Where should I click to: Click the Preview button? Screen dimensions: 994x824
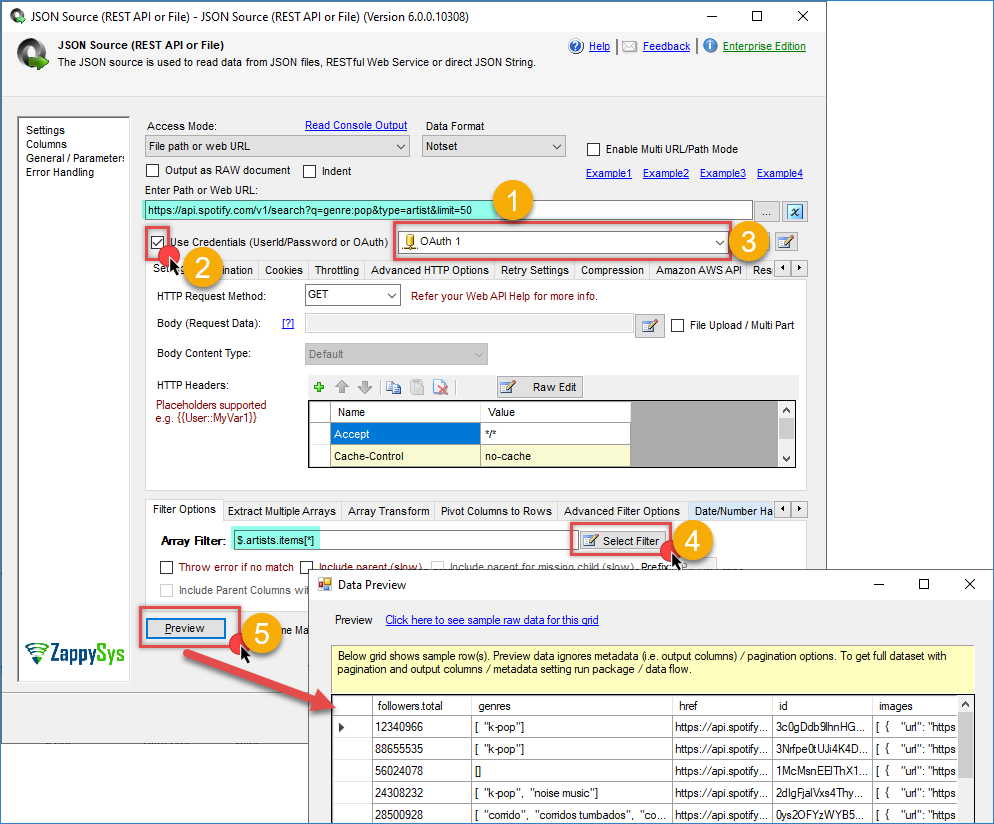(185, 628)
